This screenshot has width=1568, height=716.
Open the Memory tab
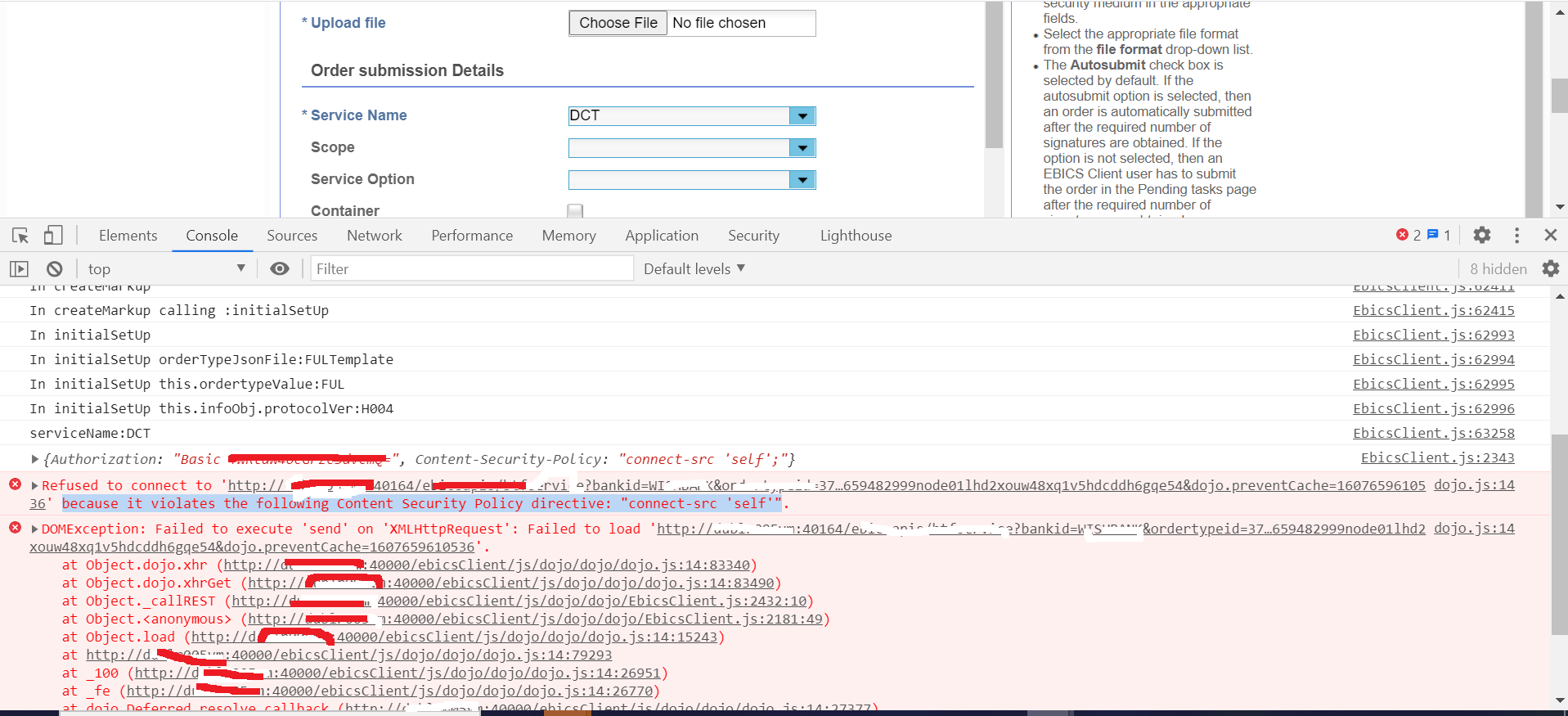[x=568, y=236]
